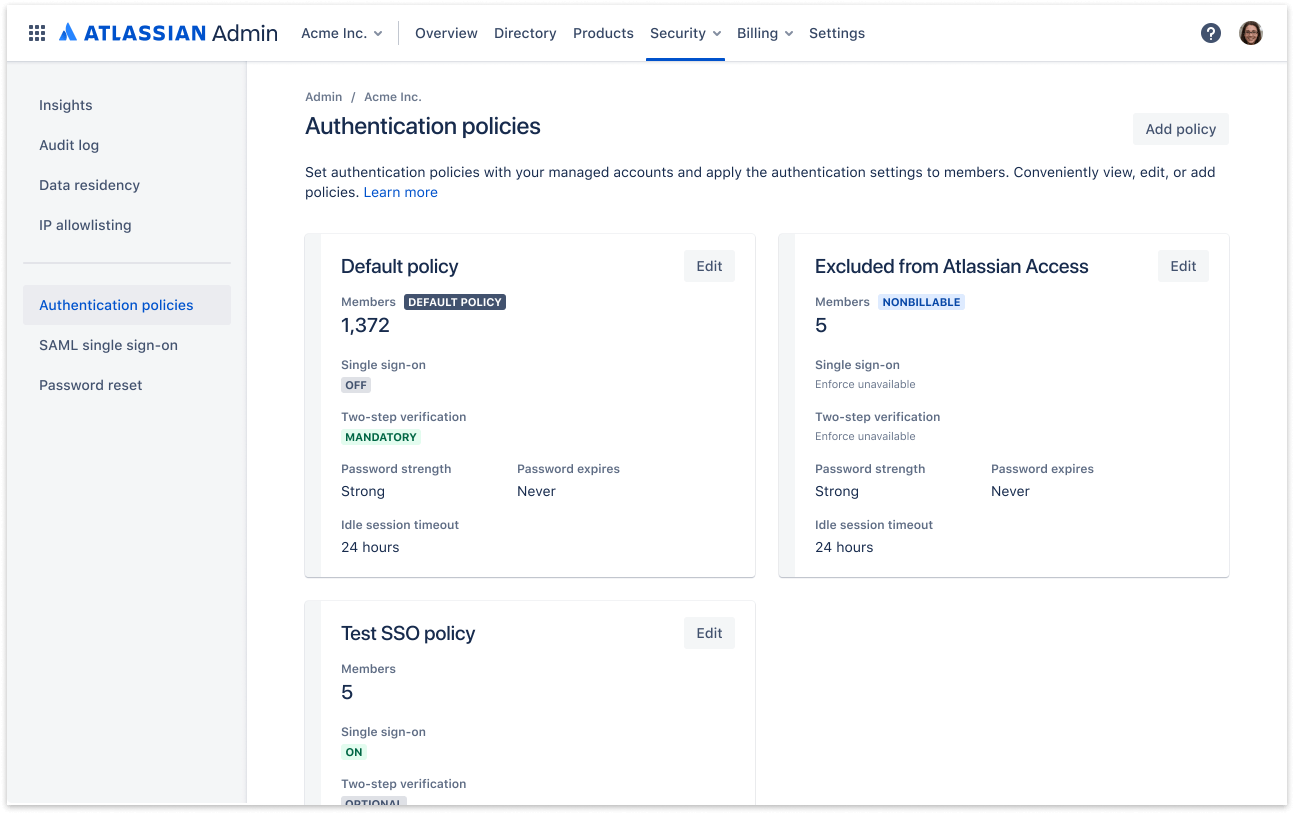Click the Atlassian logo in the header
The height and width of the screenshot is (814, 1294).
click(x=68, y=31)
